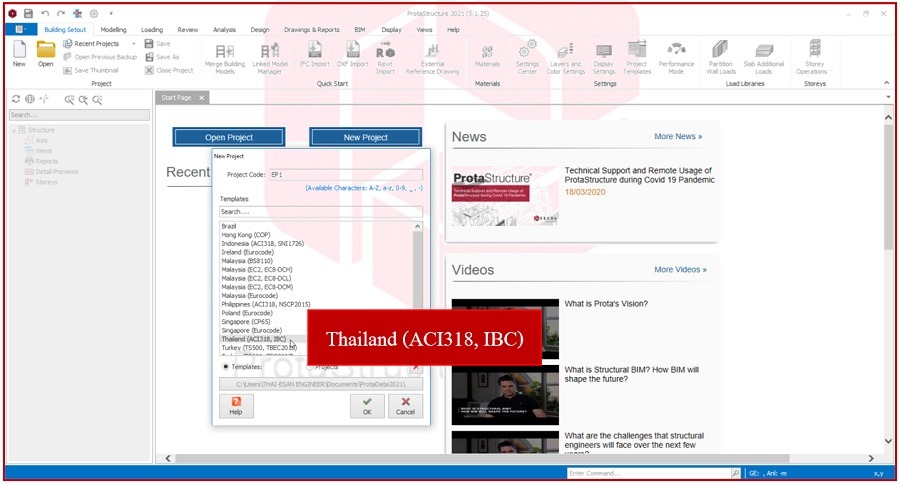The image size is (900, 484).
Task: Click the template list scrollbar up arrow
Action: [417, 226]
